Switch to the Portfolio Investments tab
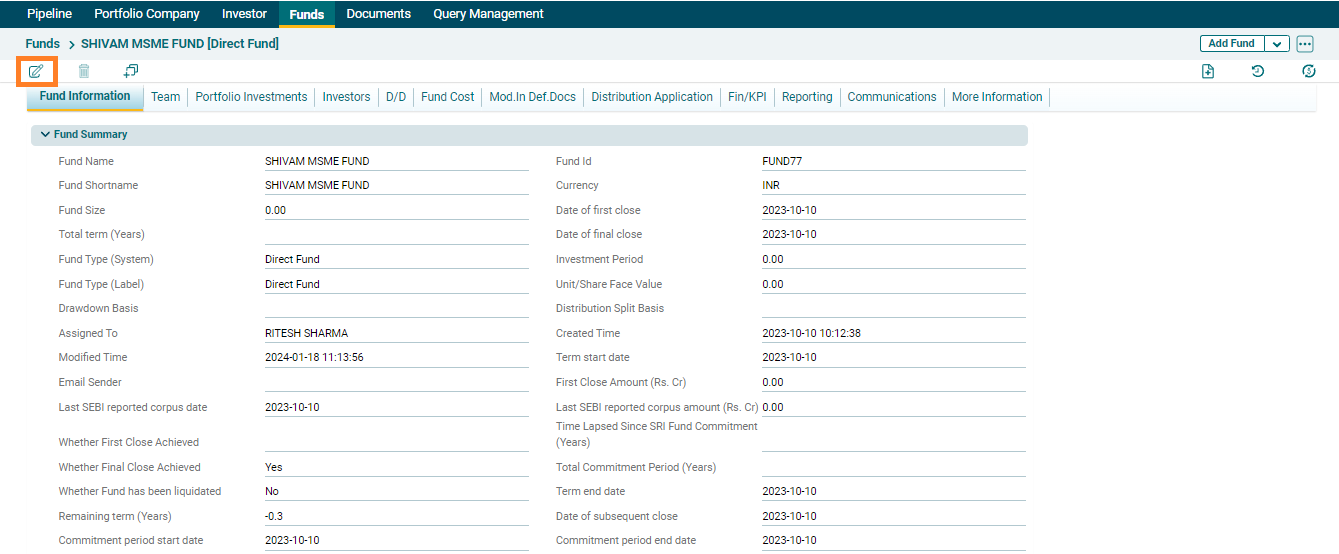1339x554 pixels. 251,97
